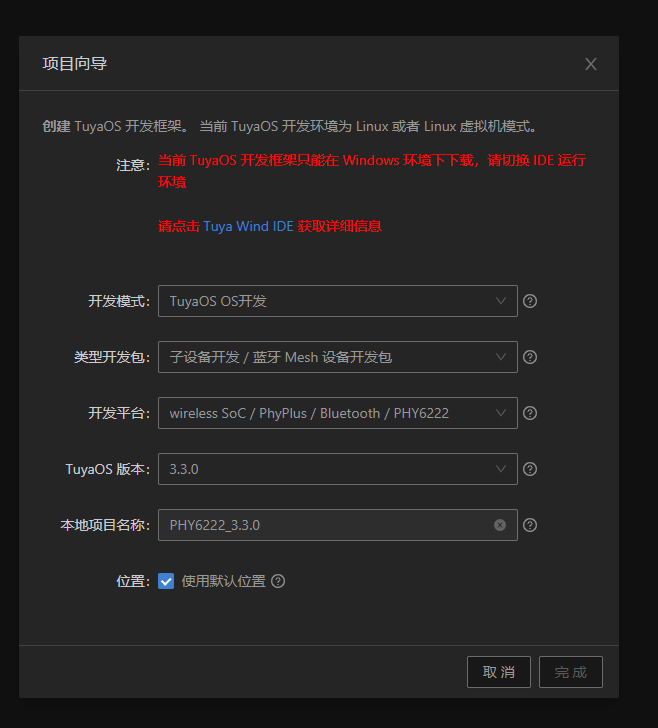
Task: Click the 项目向导 dialog title
Action: (x=75, y=64)
